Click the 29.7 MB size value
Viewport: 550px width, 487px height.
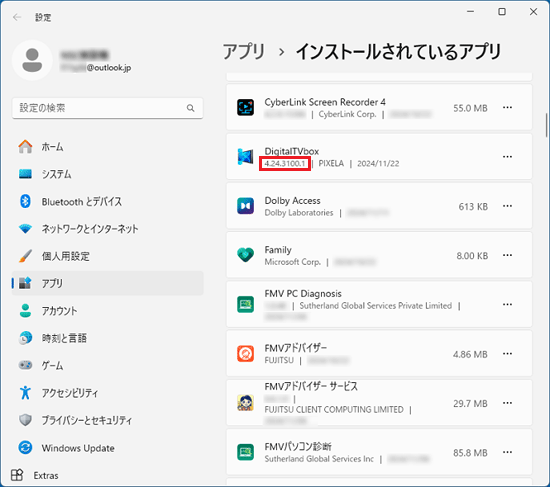point(470,403)
